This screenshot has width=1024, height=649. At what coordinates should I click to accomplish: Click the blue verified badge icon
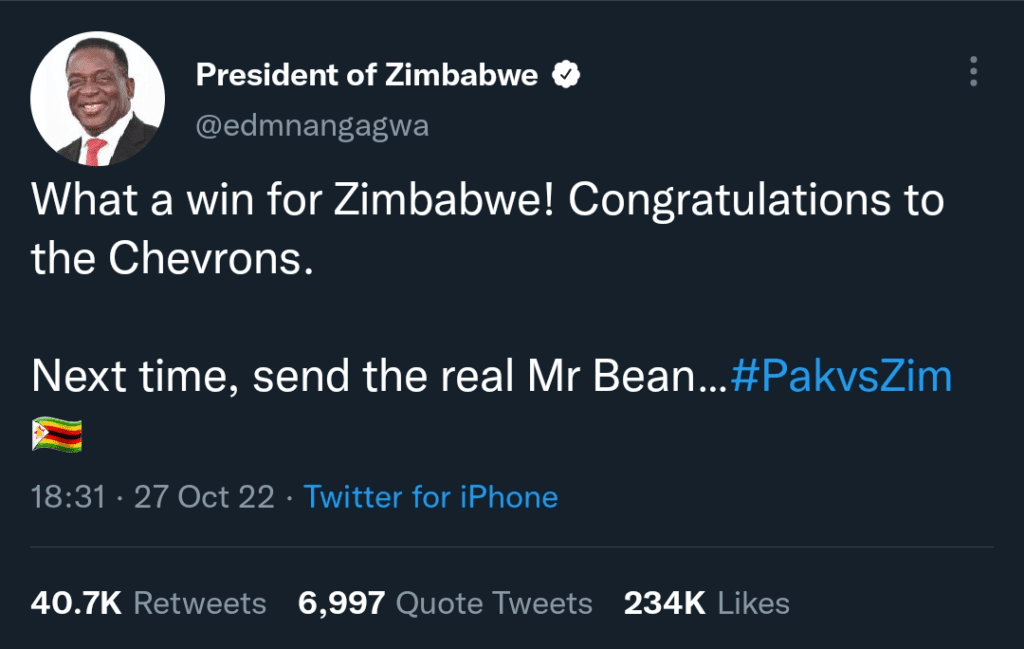[568, 75]
